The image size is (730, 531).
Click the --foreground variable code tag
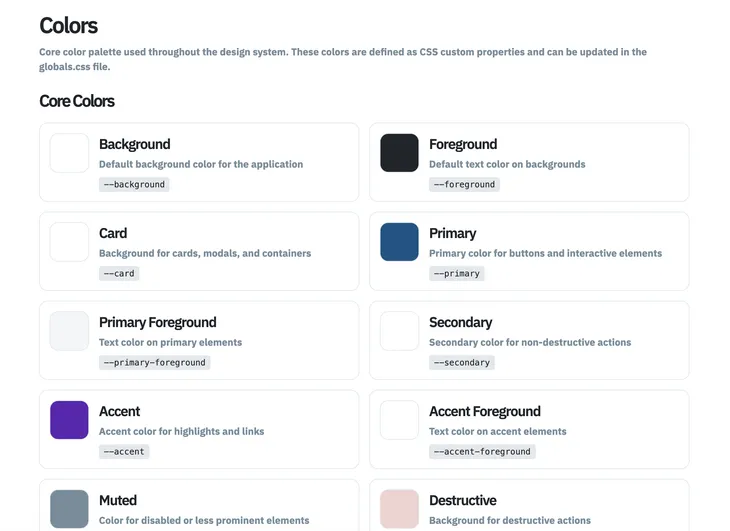pos(464,185)
